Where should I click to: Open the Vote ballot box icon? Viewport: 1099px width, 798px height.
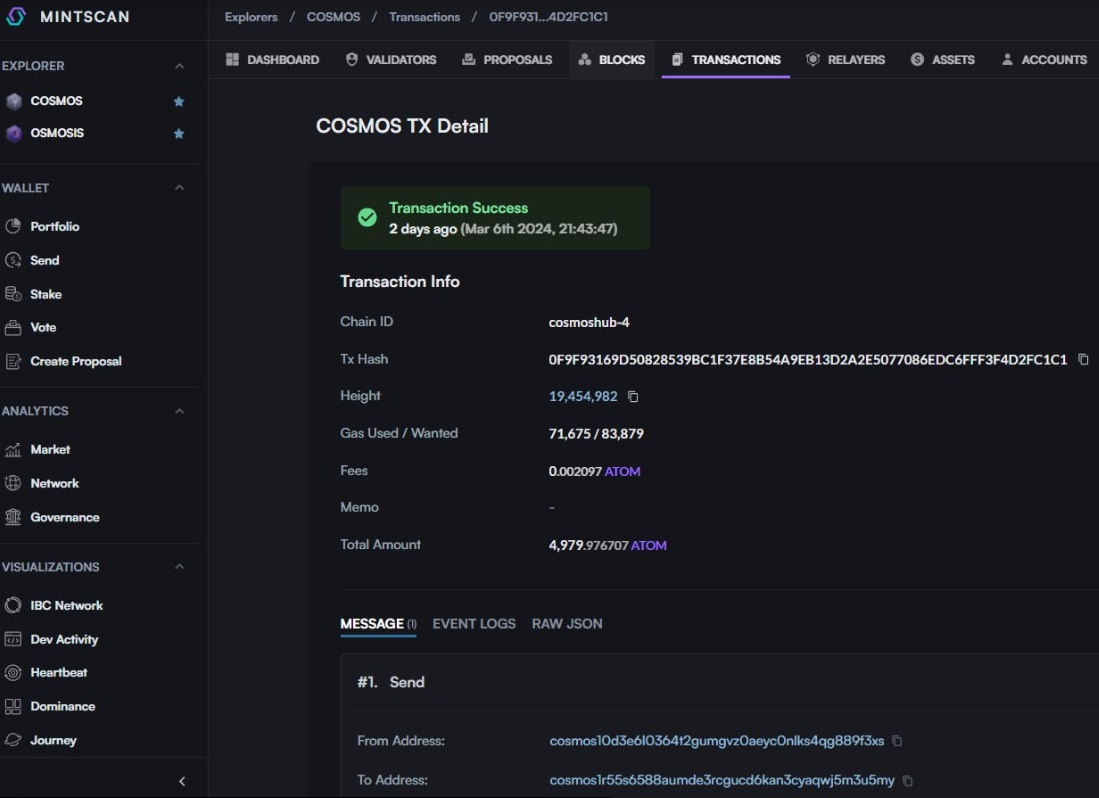coord(13,327)
